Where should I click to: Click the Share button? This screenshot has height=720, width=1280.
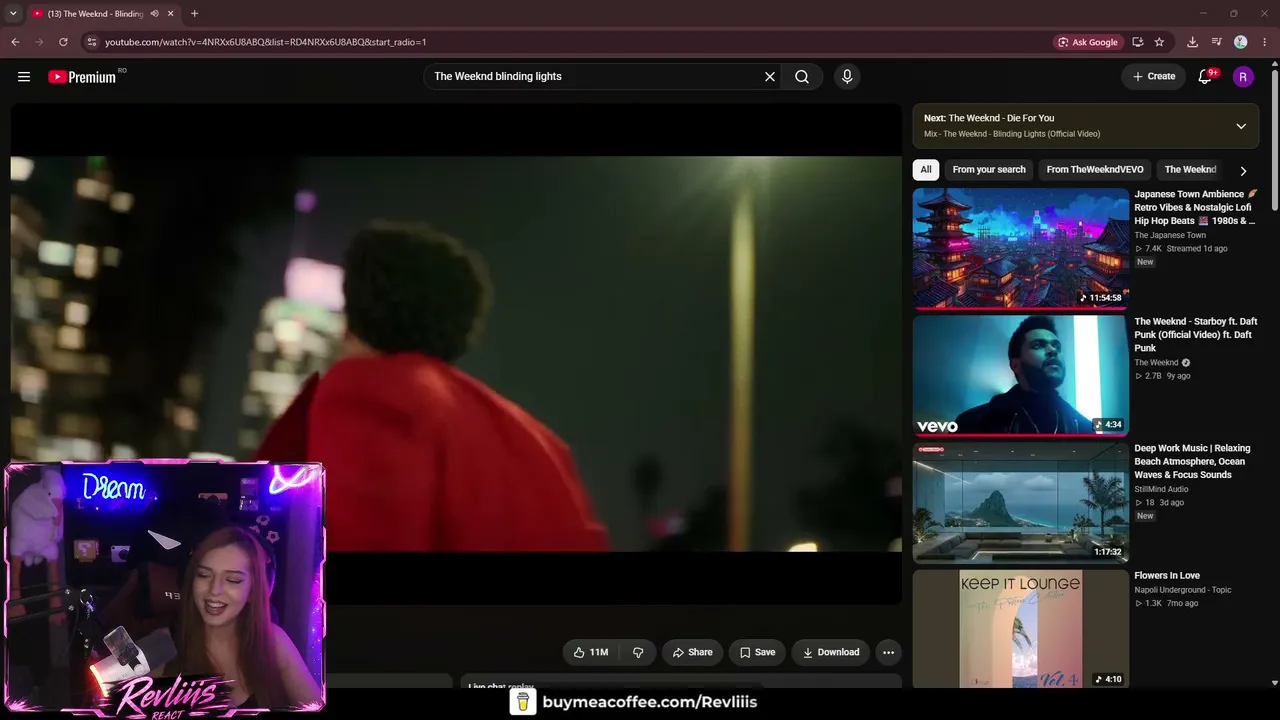click(692, 652)
